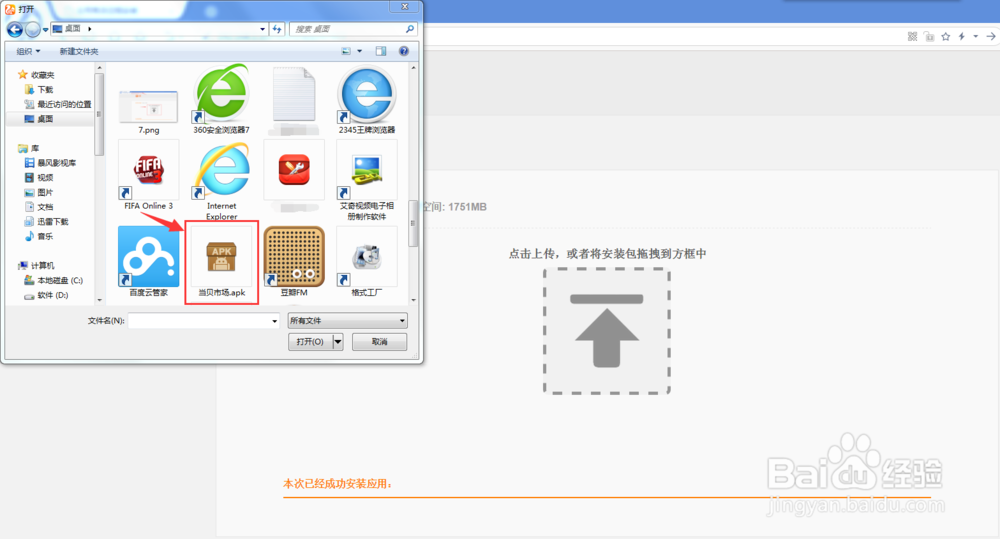Select the 7.png thumbnail

[149, 111]
